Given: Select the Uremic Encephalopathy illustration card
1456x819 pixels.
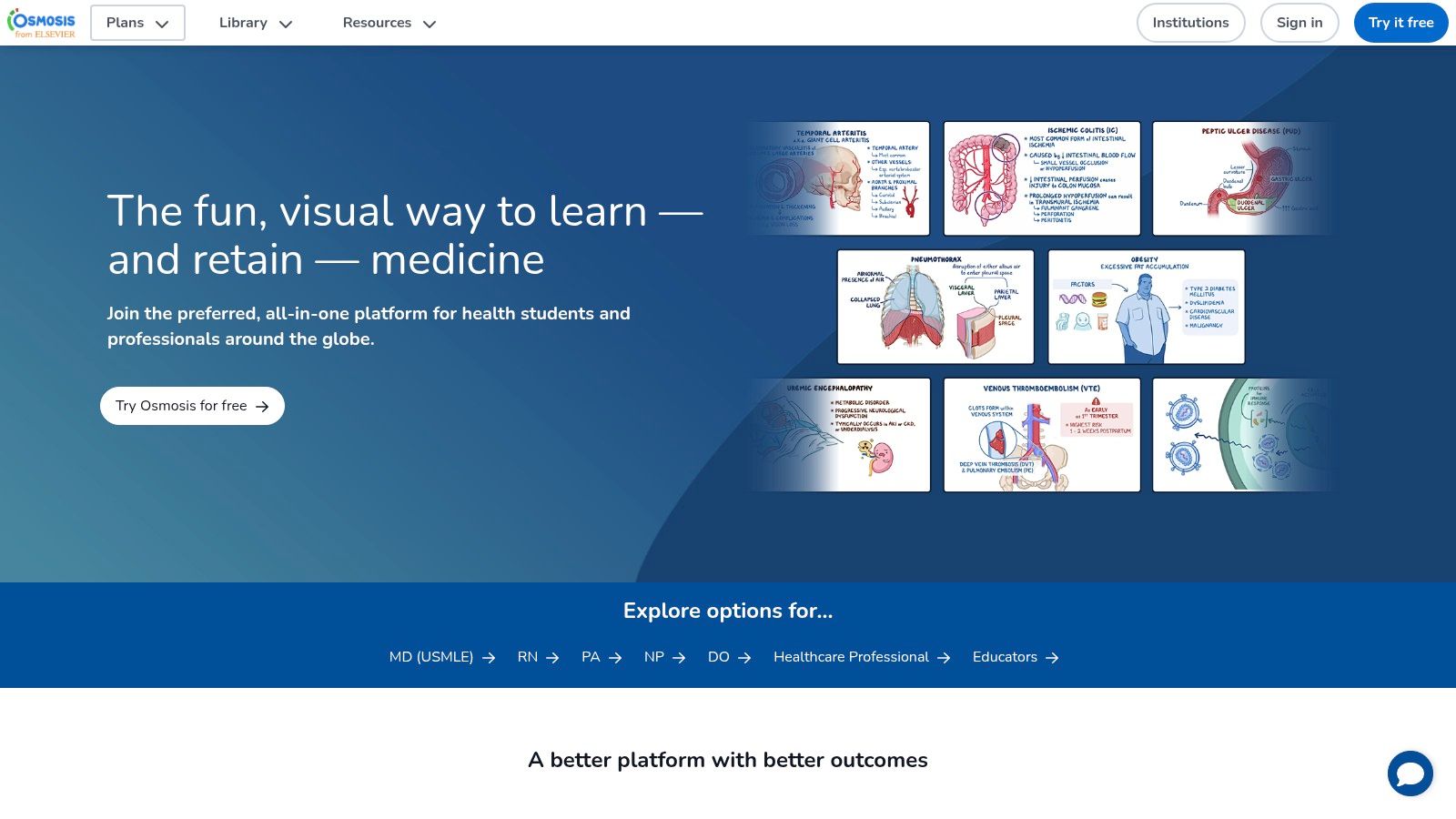Looking at the screenshot, I should [839, 435].
